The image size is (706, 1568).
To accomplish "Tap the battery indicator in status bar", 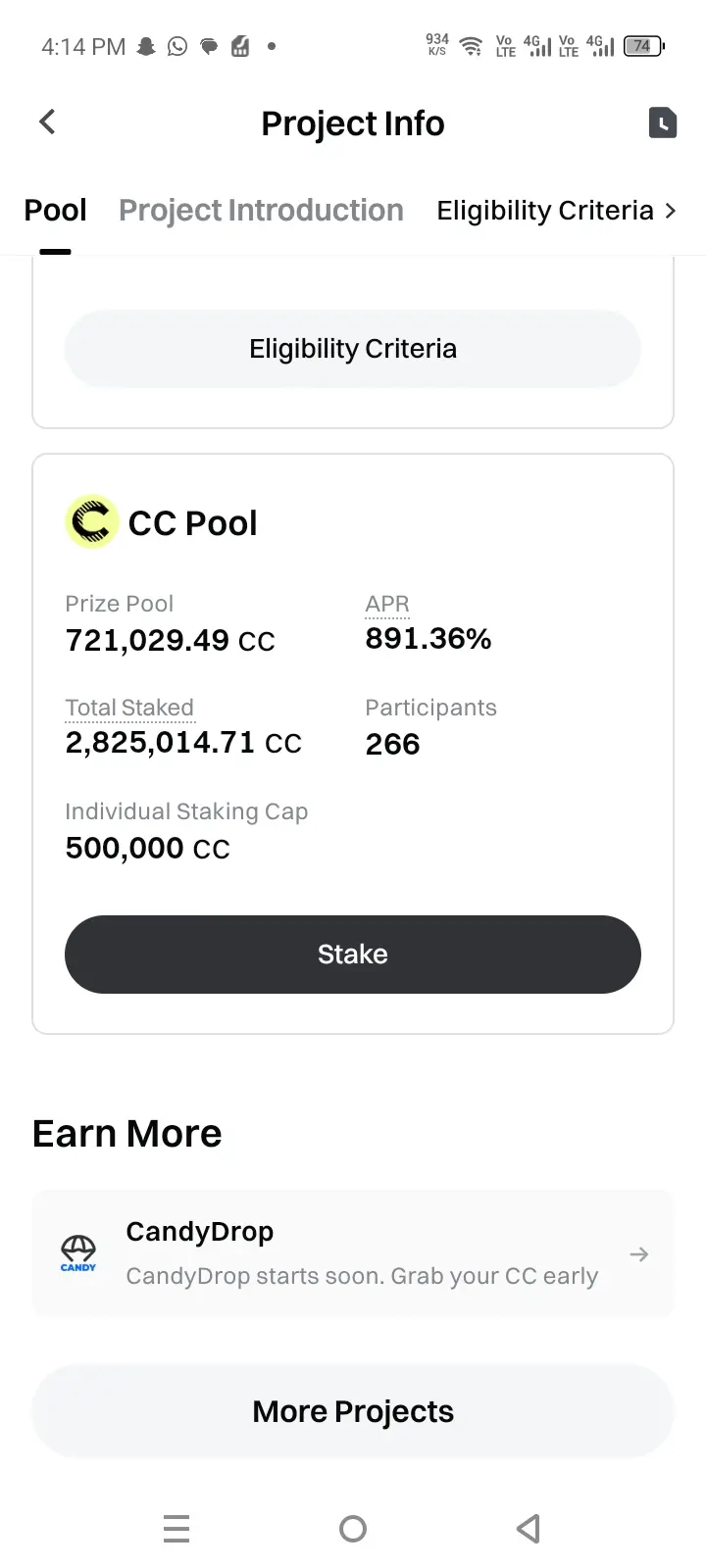I will click(x=643, y=46).
